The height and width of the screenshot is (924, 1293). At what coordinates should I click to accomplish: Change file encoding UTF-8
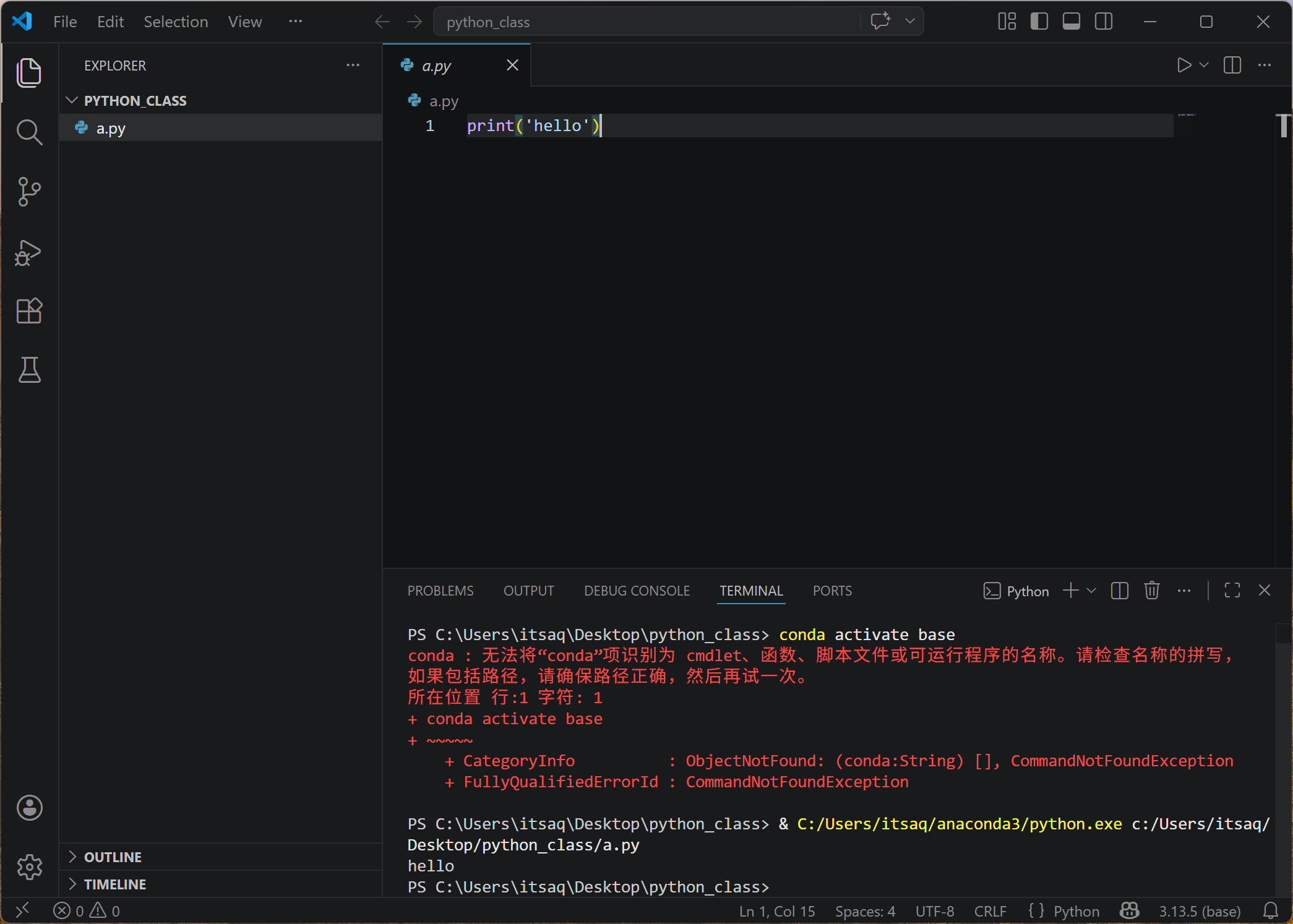(935, 911)
